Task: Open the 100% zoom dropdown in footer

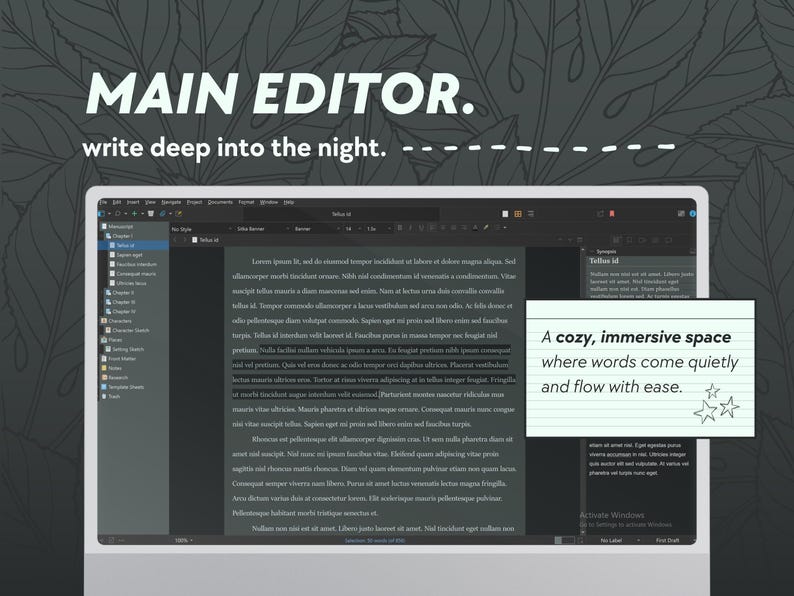Action: [x=183, y=540]
